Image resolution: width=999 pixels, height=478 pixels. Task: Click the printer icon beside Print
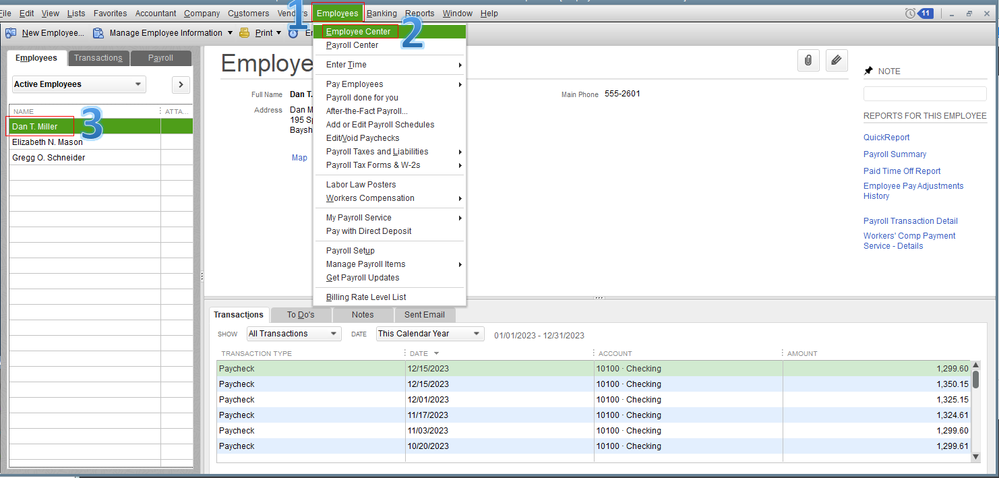(x=244, y=33)
